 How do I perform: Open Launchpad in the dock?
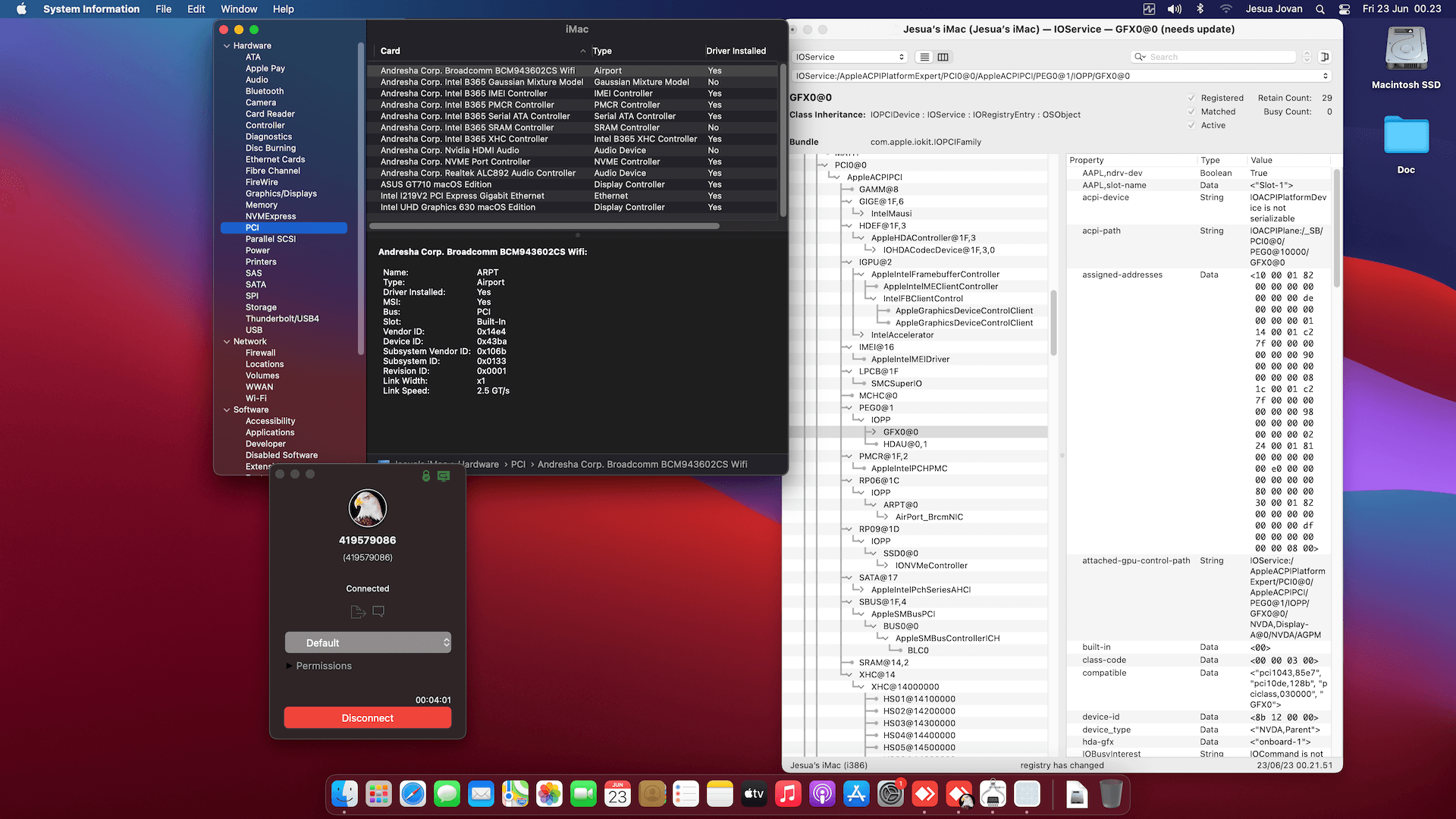(379, 794)
